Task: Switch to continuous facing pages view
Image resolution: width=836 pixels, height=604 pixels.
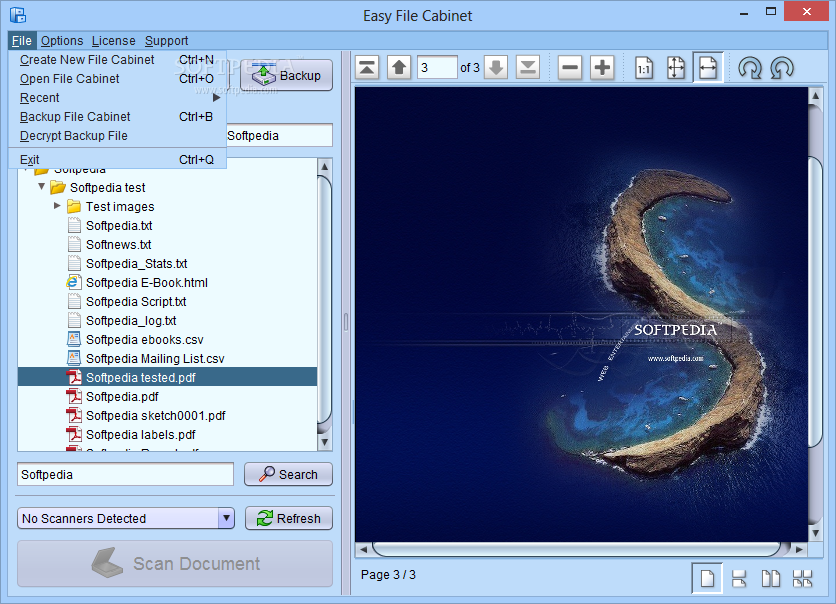Action: click(802, 578)
